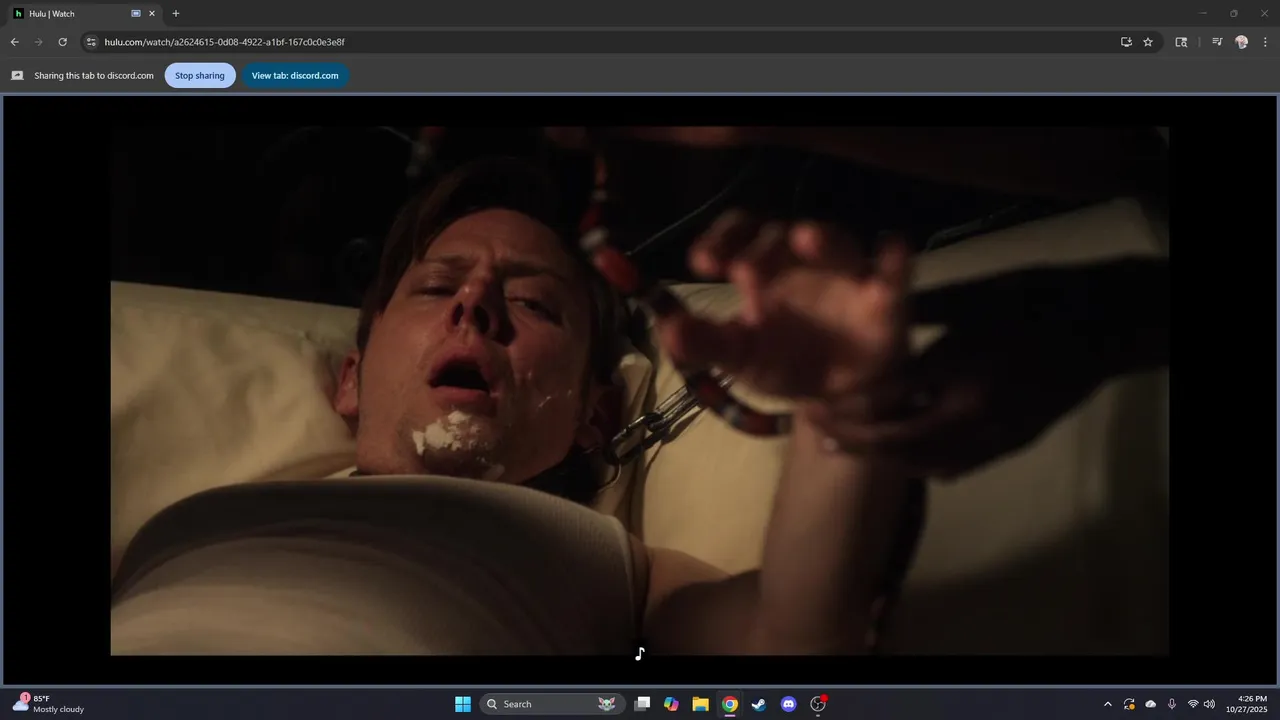Launch Microsoft Copilot from the taskbar

672,704
